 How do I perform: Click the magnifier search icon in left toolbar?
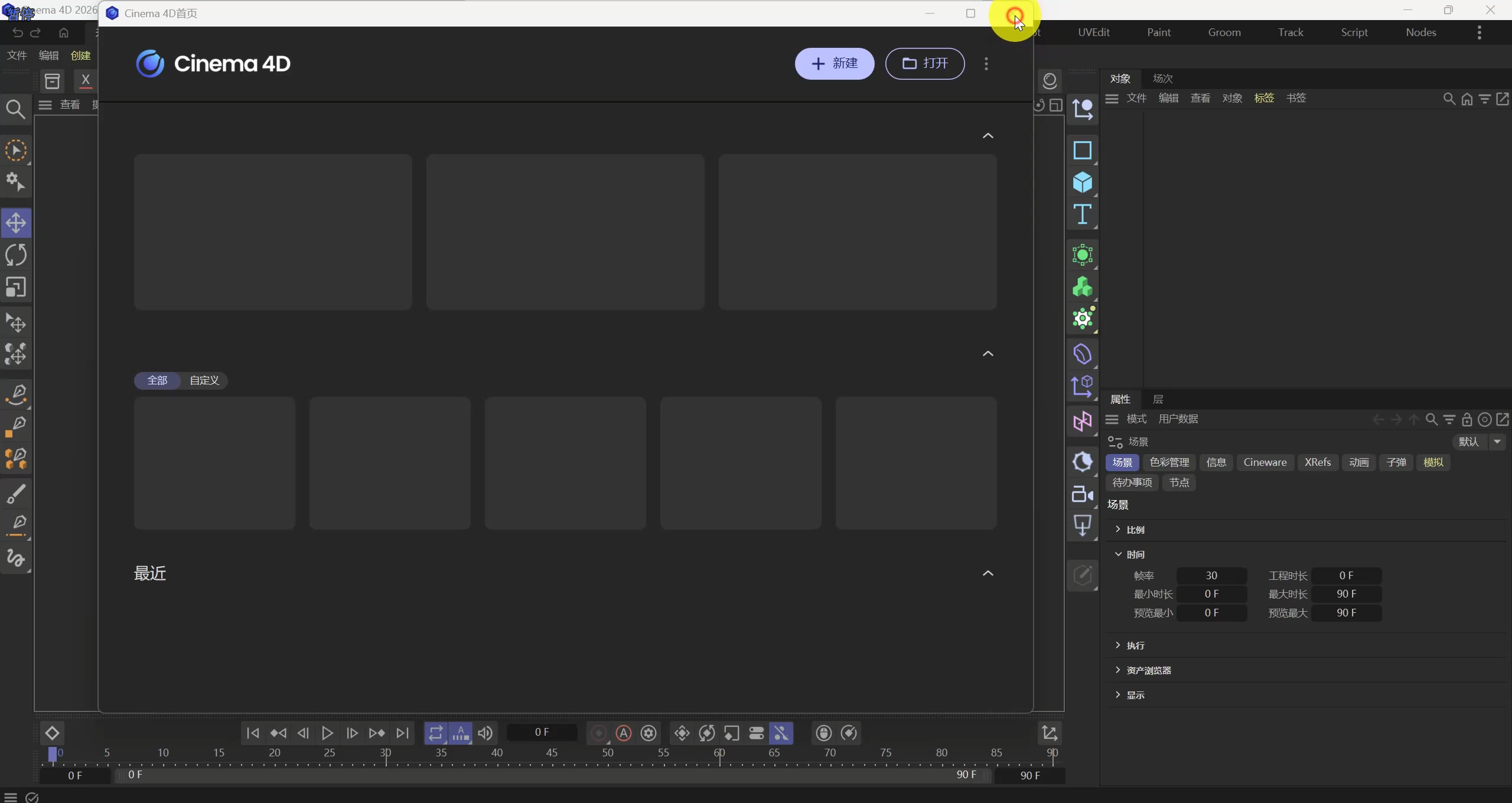[16, 109]
